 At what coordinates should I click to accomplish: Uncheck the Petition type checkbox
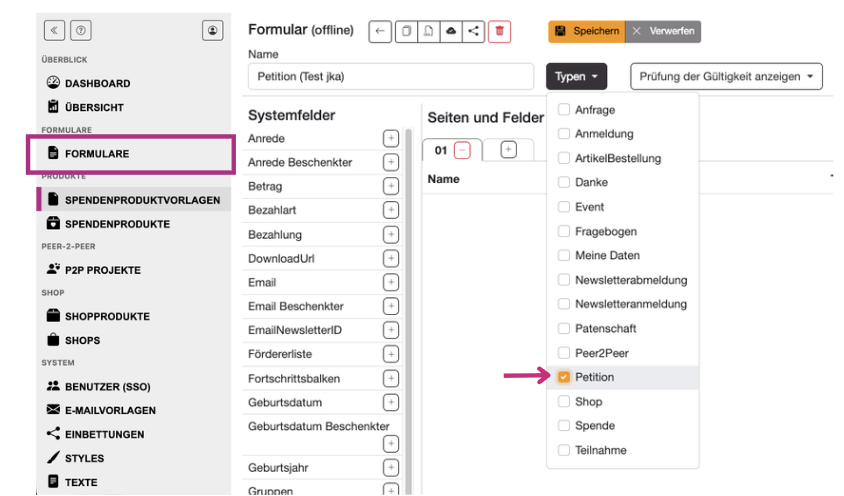(564, 377)
